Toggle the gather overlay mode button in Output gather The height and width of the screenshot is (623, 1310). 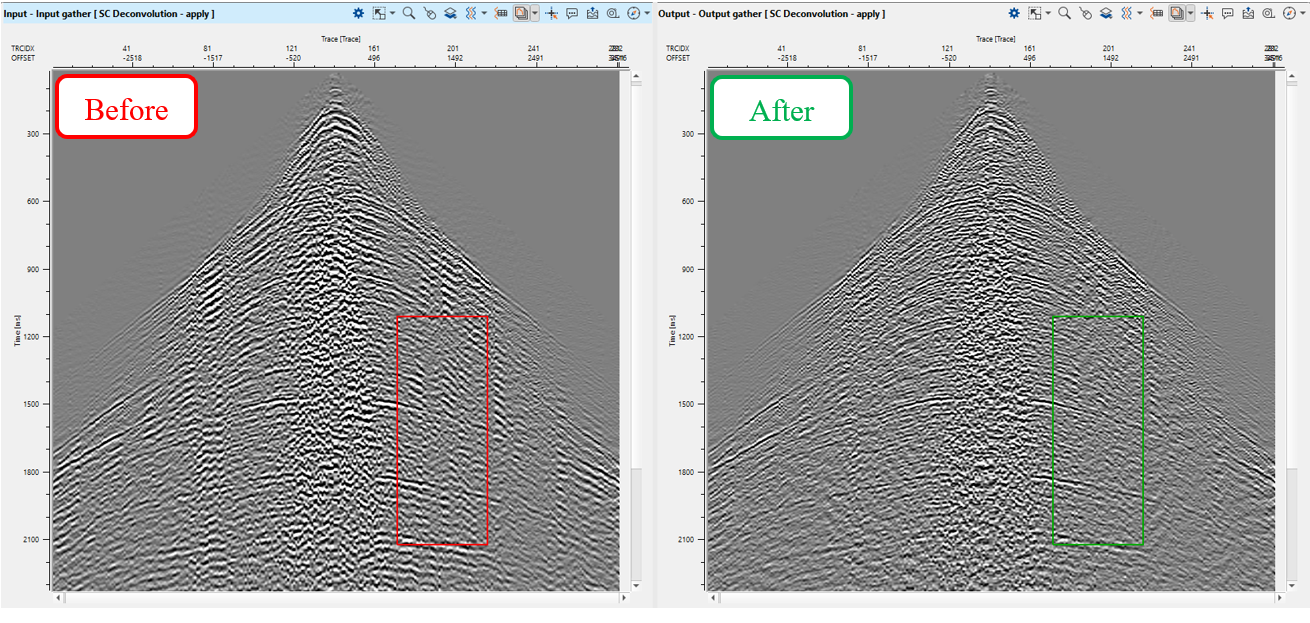pyautogui.click(x=1177, y=14)
